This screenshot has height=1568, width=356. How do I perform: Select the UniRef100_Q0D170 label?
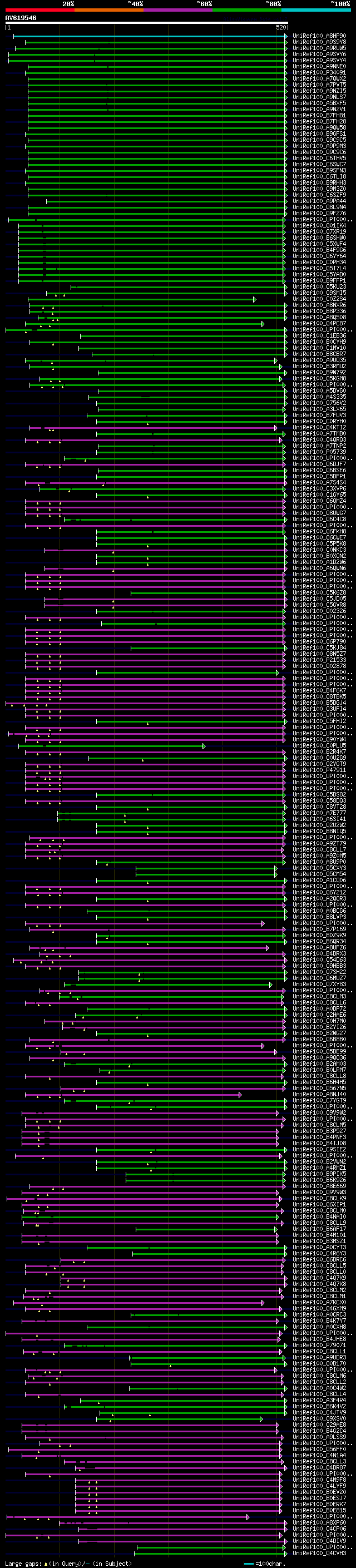[319, 1363]
